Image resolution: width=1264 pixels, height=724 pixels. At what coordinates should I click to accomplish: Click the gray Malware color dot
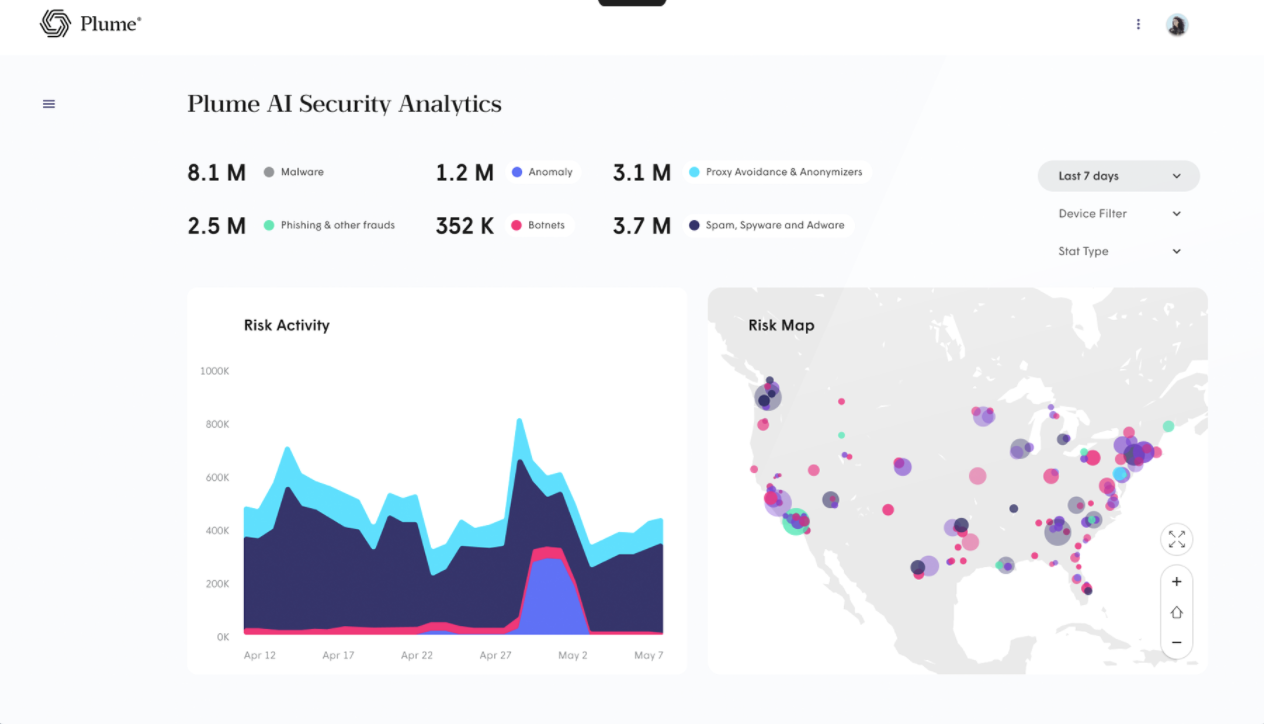(x=269, y=172)
